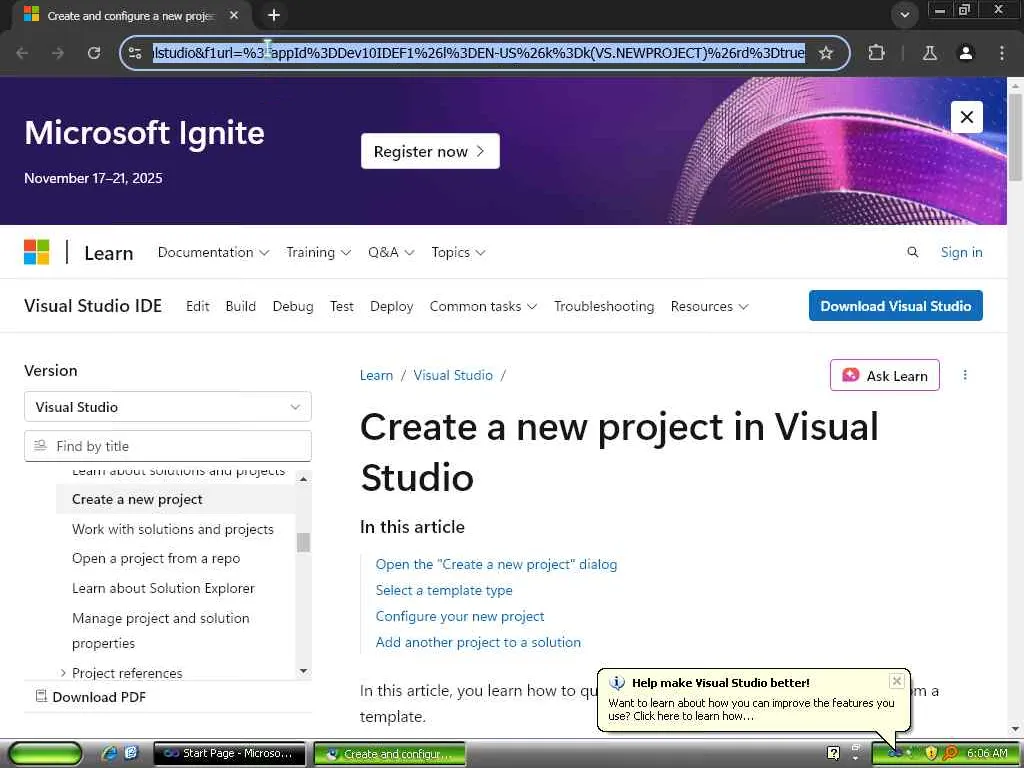Image resolution: width=1024 pixels, height=768 pixels.
Task: Click Download Visual Studio button
Action: pos(895,306)
